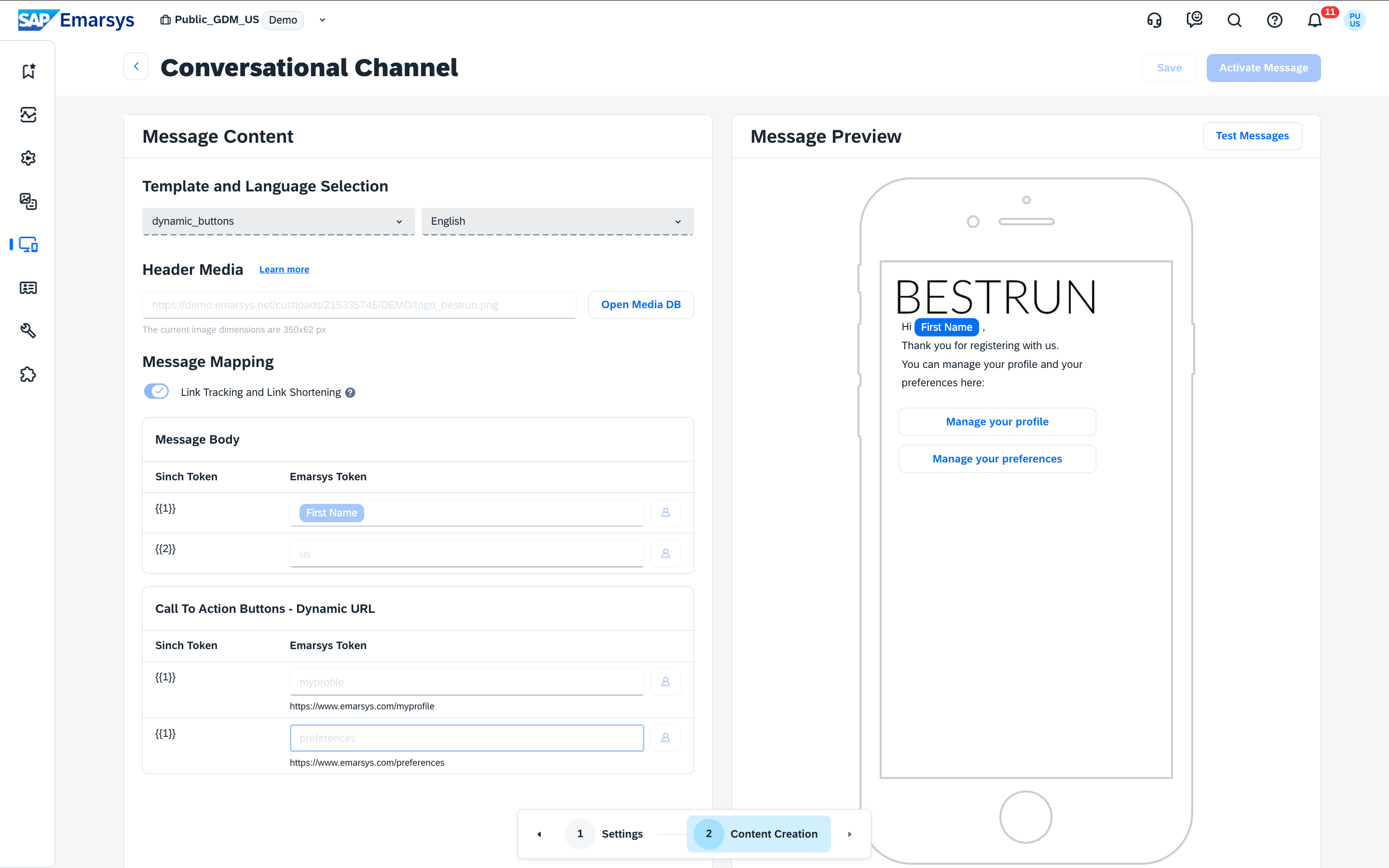Open the Header Media Learn more link

pos(284,269)
